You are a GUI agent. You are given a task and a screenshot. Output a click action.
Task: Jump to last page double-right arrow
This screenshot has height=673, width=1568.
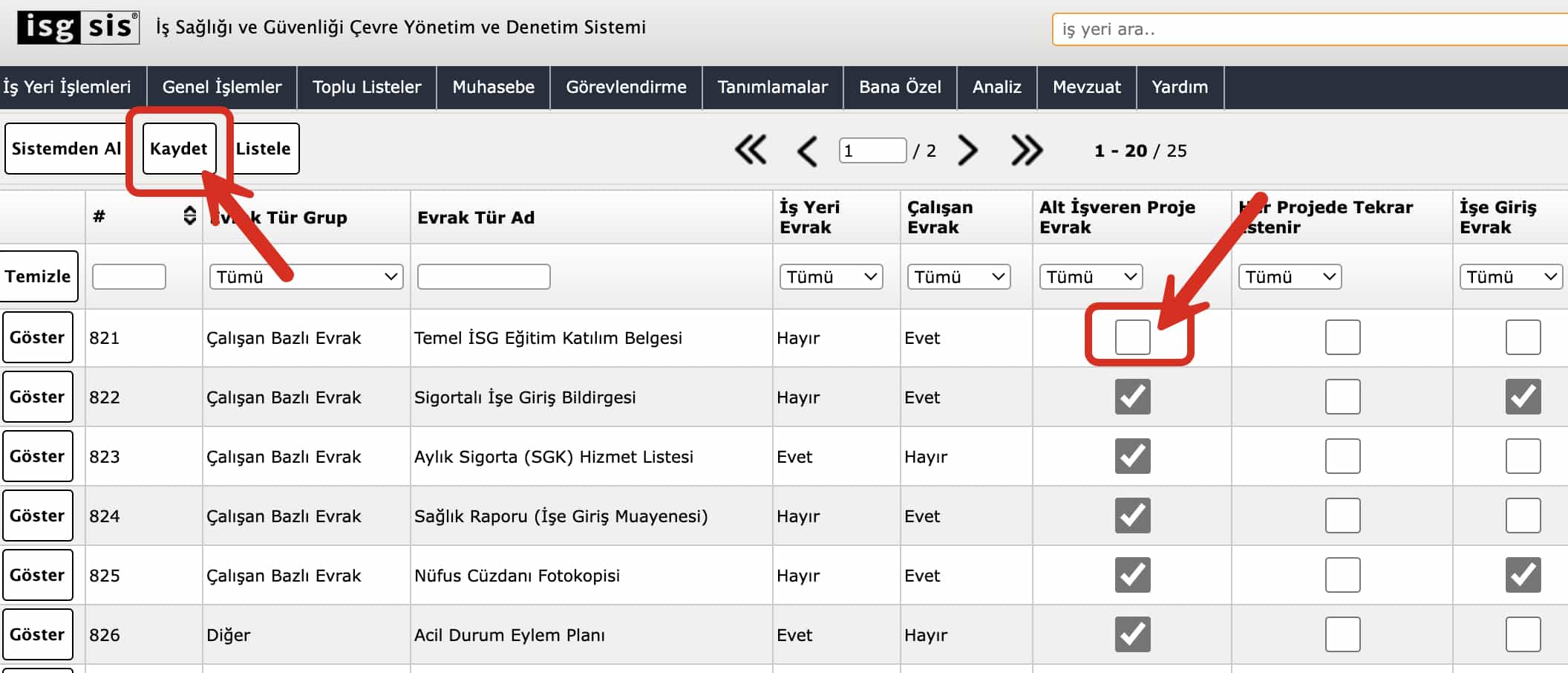click(x=1027, y=151)
